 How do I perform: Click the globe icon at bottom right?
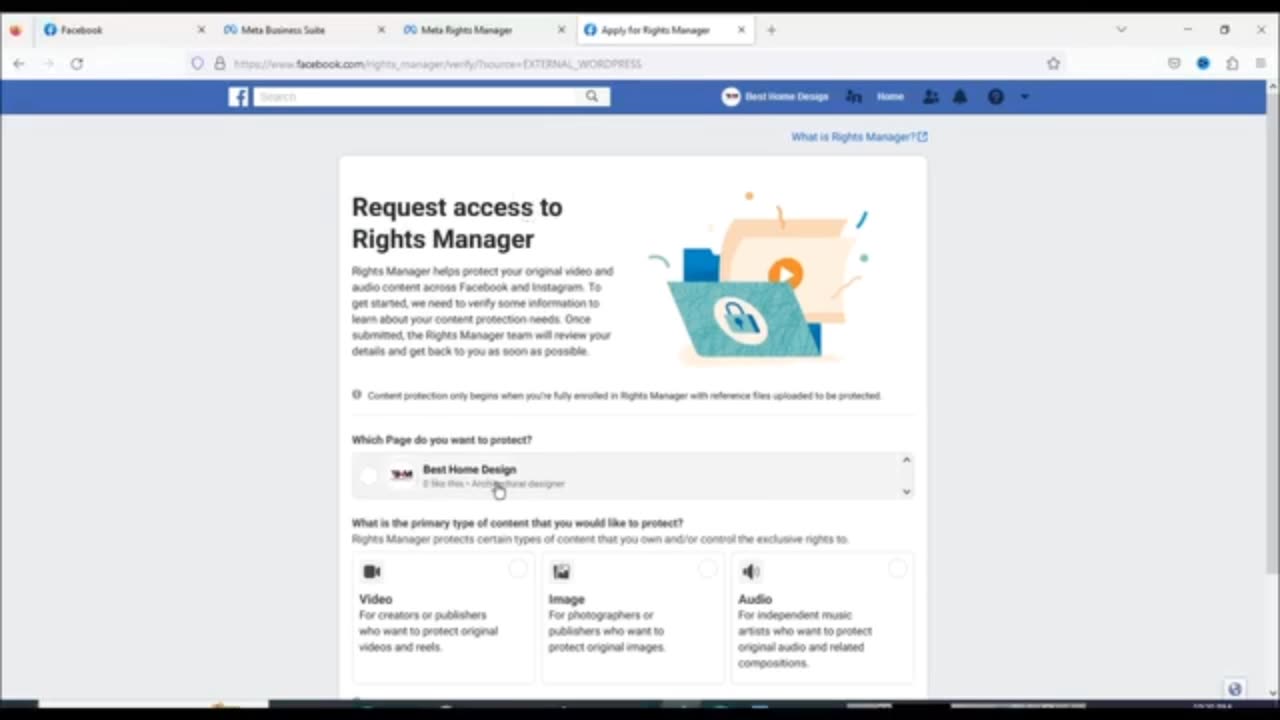[x=1235, y=689]
